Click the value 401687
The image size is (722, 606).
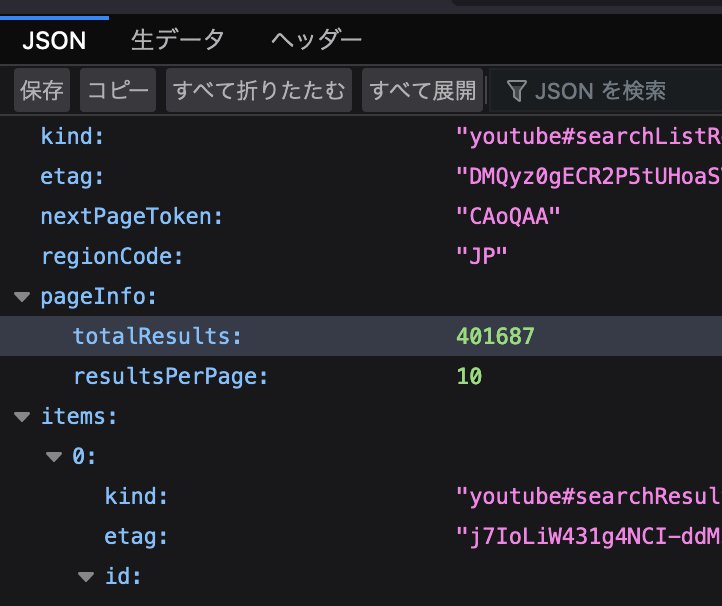tap(495, 336)
